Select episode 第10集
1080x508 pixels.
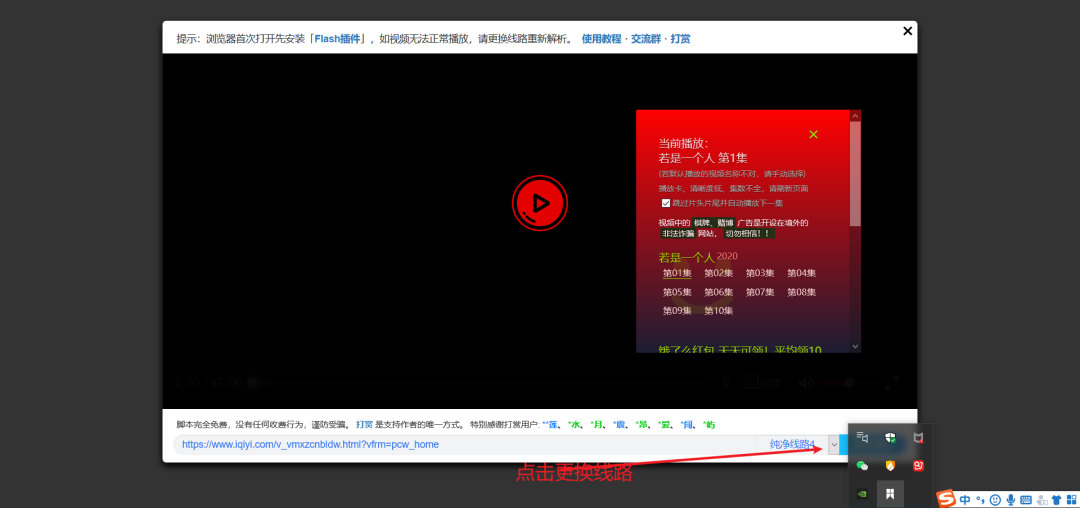pos(718,310)
